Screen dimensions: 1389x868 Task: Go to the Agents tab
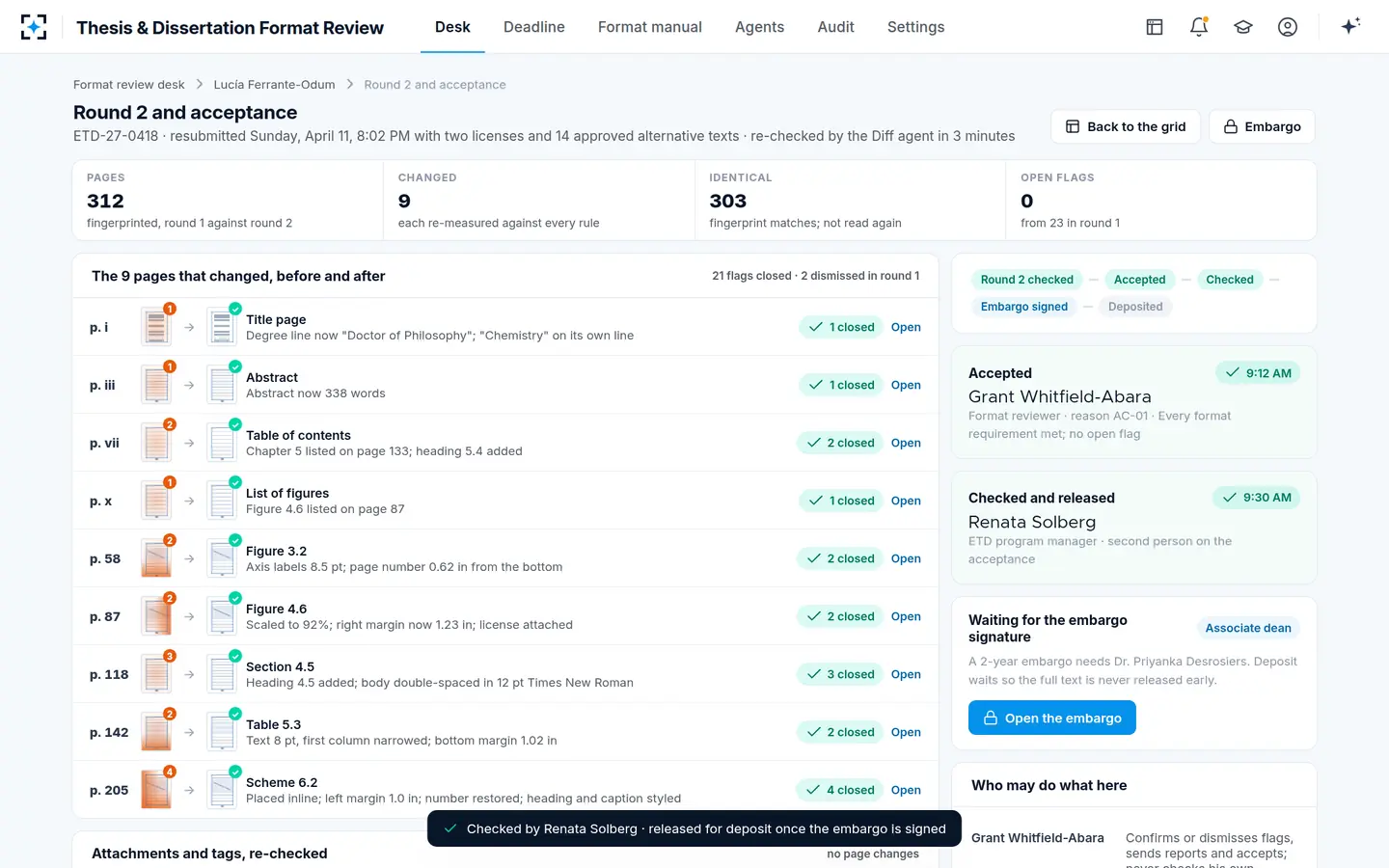(x=759, y=27)
